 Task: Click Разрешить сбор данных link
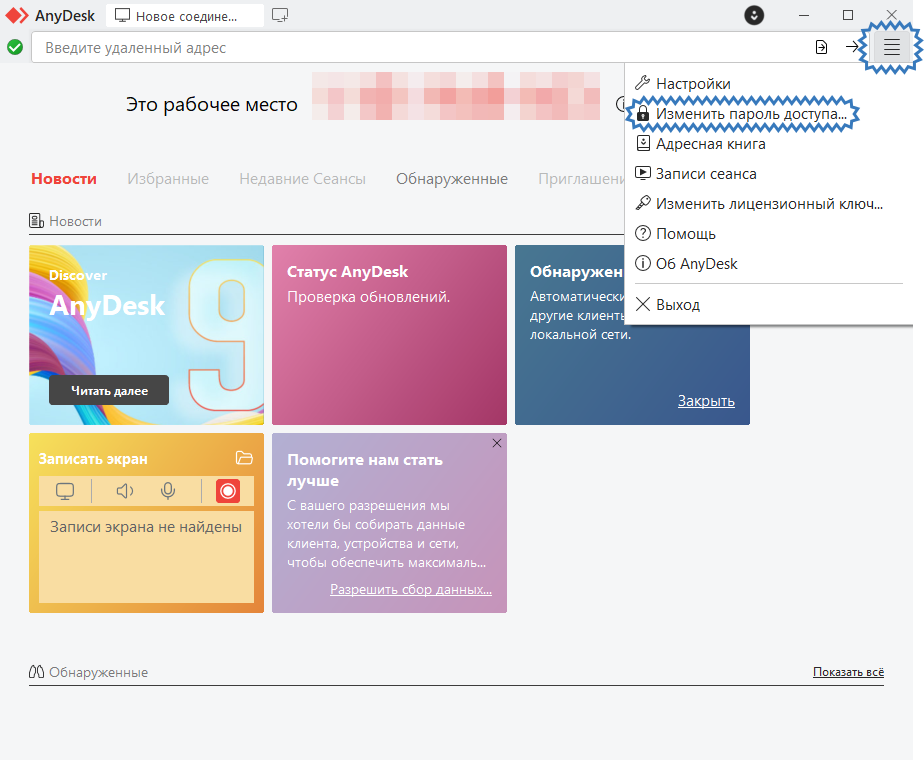click(x=411, y=589)
